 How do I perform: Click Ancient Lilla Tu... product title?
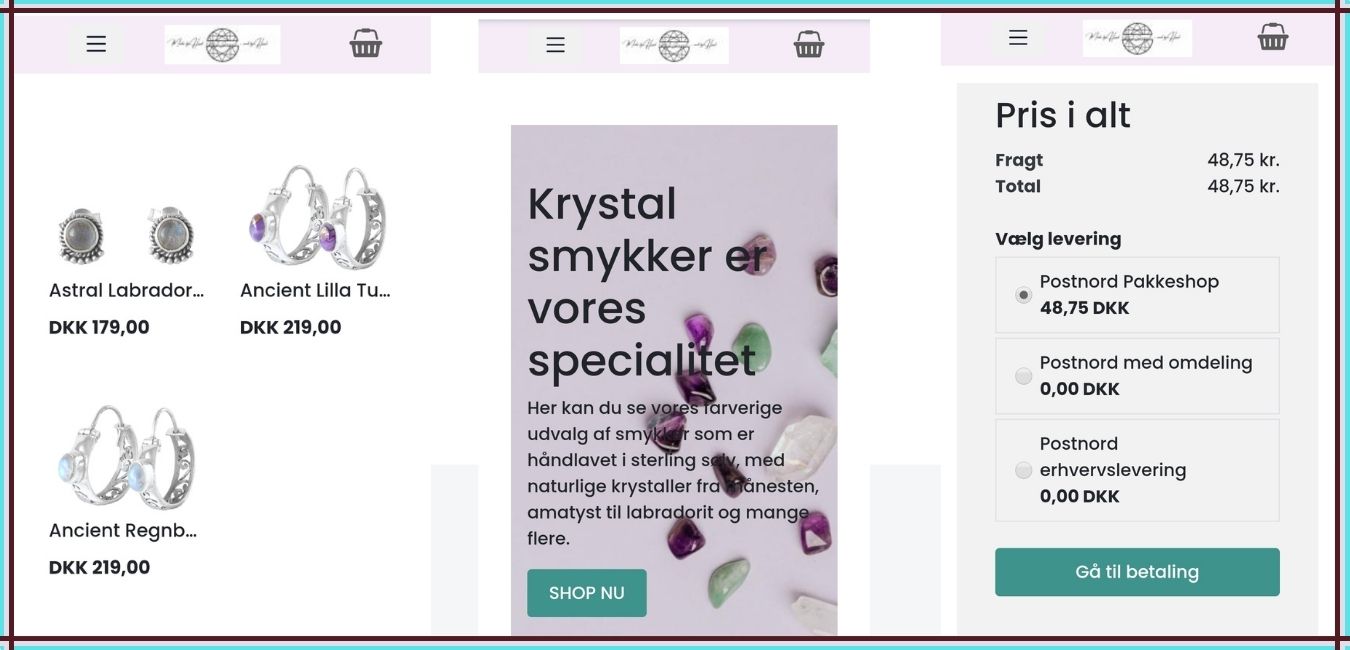pyautogui.click(x=315, y=290)
